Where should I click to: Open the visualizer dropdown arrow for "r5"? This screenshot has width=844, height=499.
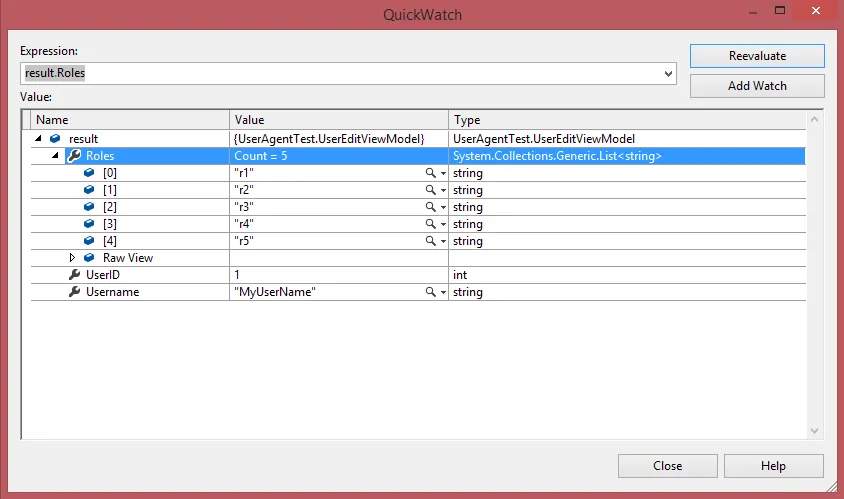click(443, 241)
